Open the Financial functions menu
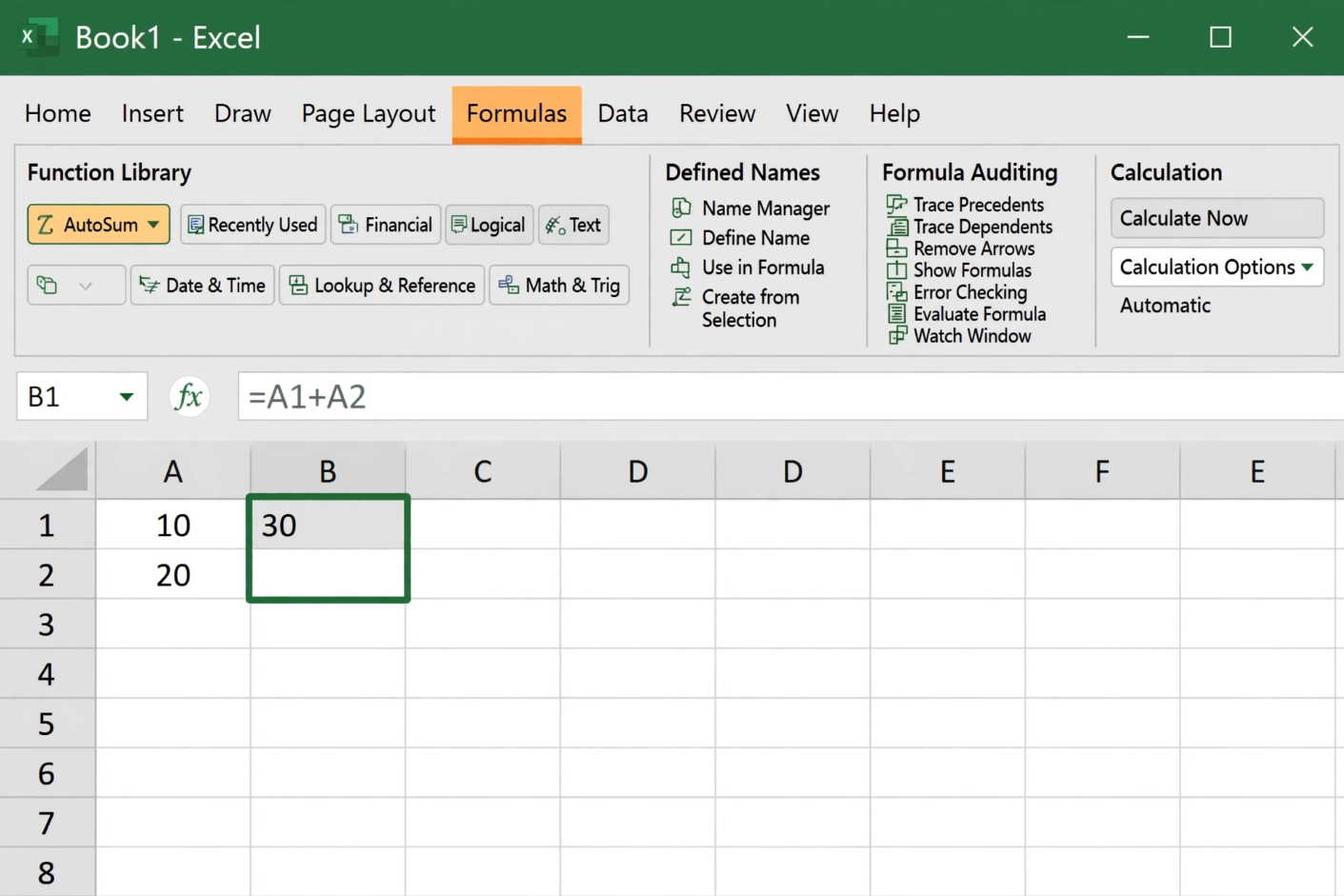Viewport: 1344px width, 896px height. (386, 225)
